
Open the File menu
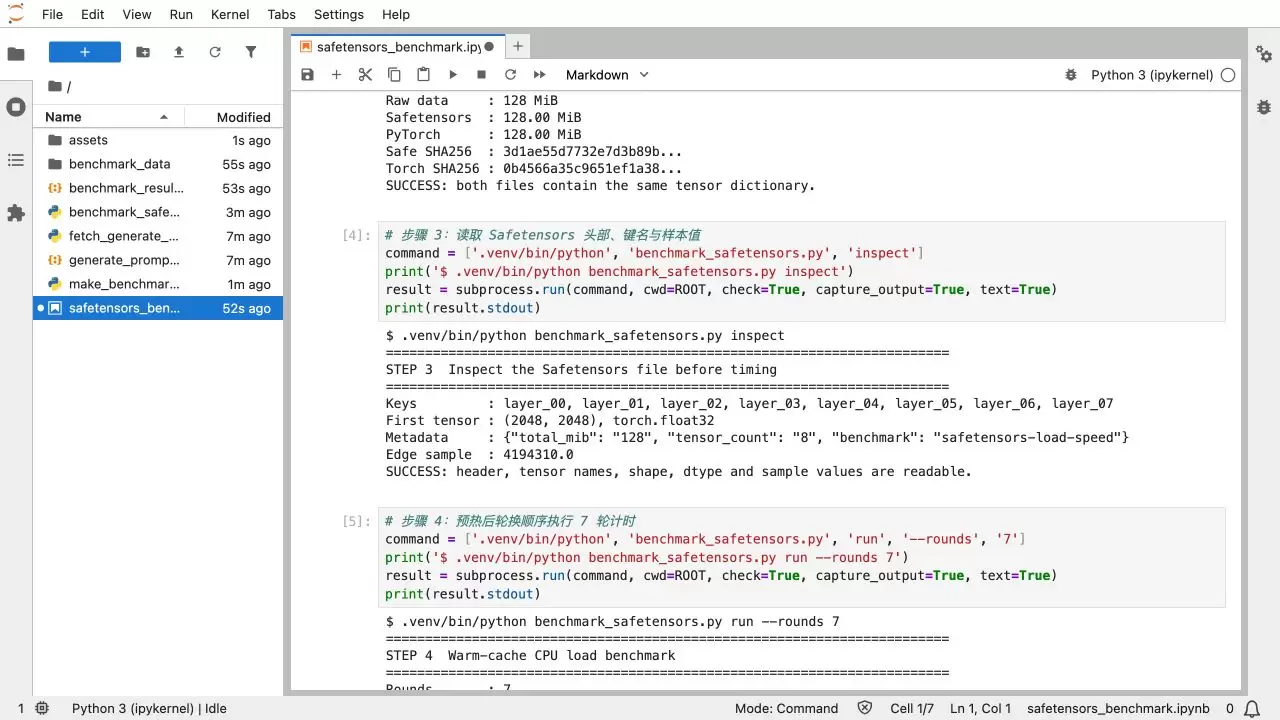tap(52, 14)
